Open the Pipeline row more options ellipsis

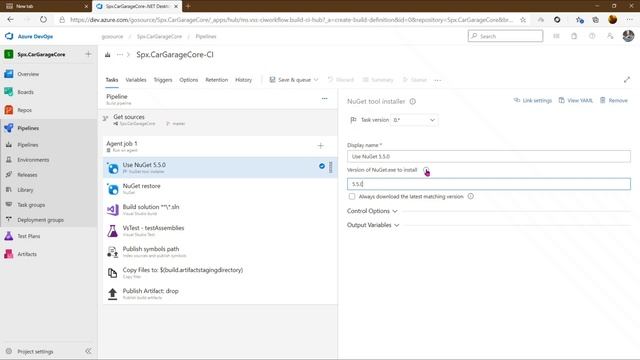[x=324, y=98]
